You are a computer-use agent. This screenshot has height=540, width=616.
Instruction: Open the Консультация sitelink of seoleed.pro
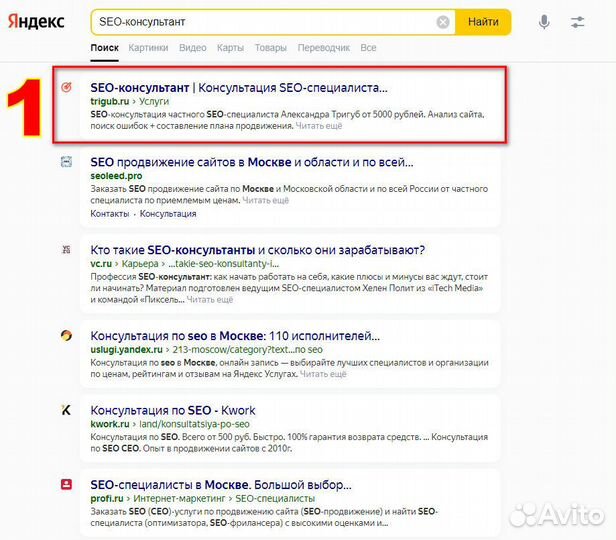tap(168, 214)
